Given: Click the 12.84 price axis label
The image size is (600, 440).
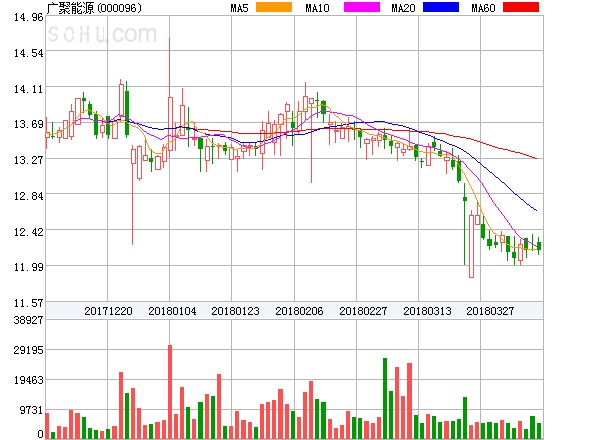Looking at the screenshot, I should tap(29, 196).
